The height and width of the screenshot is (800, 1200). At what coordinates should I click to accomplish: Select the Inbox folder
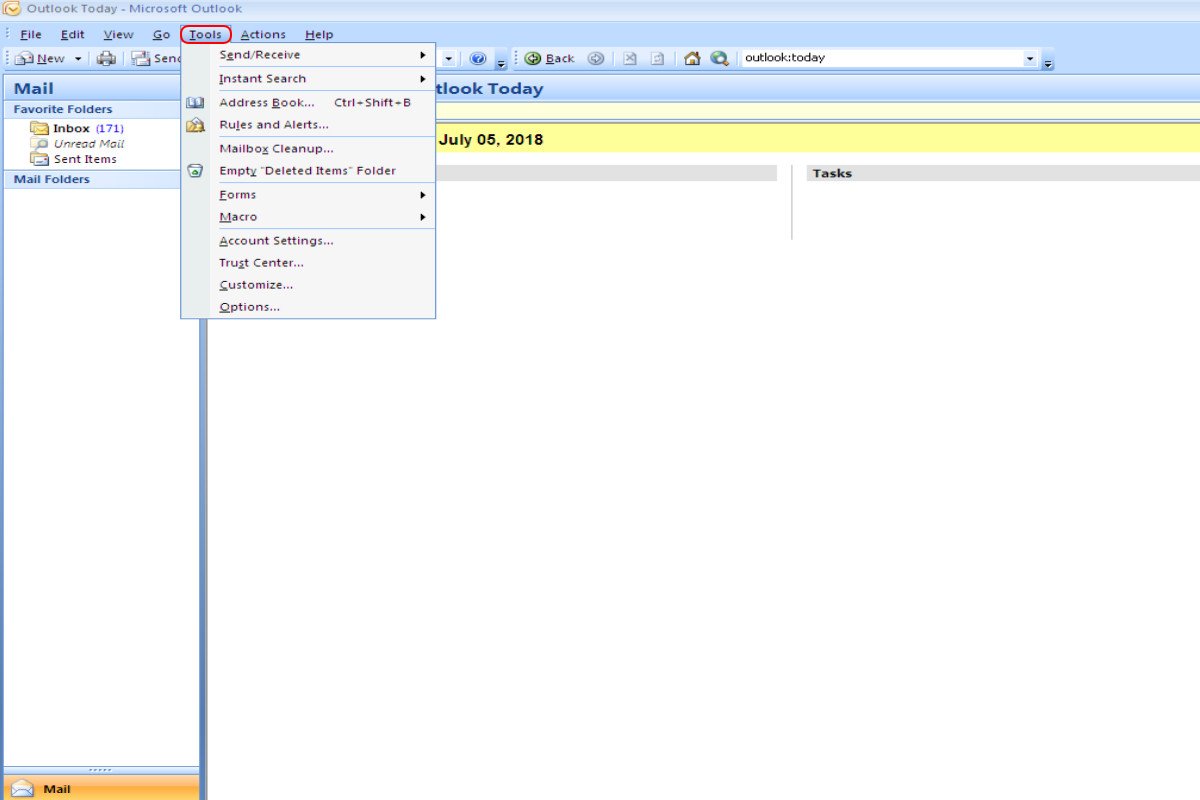click(x=77, y=129)
